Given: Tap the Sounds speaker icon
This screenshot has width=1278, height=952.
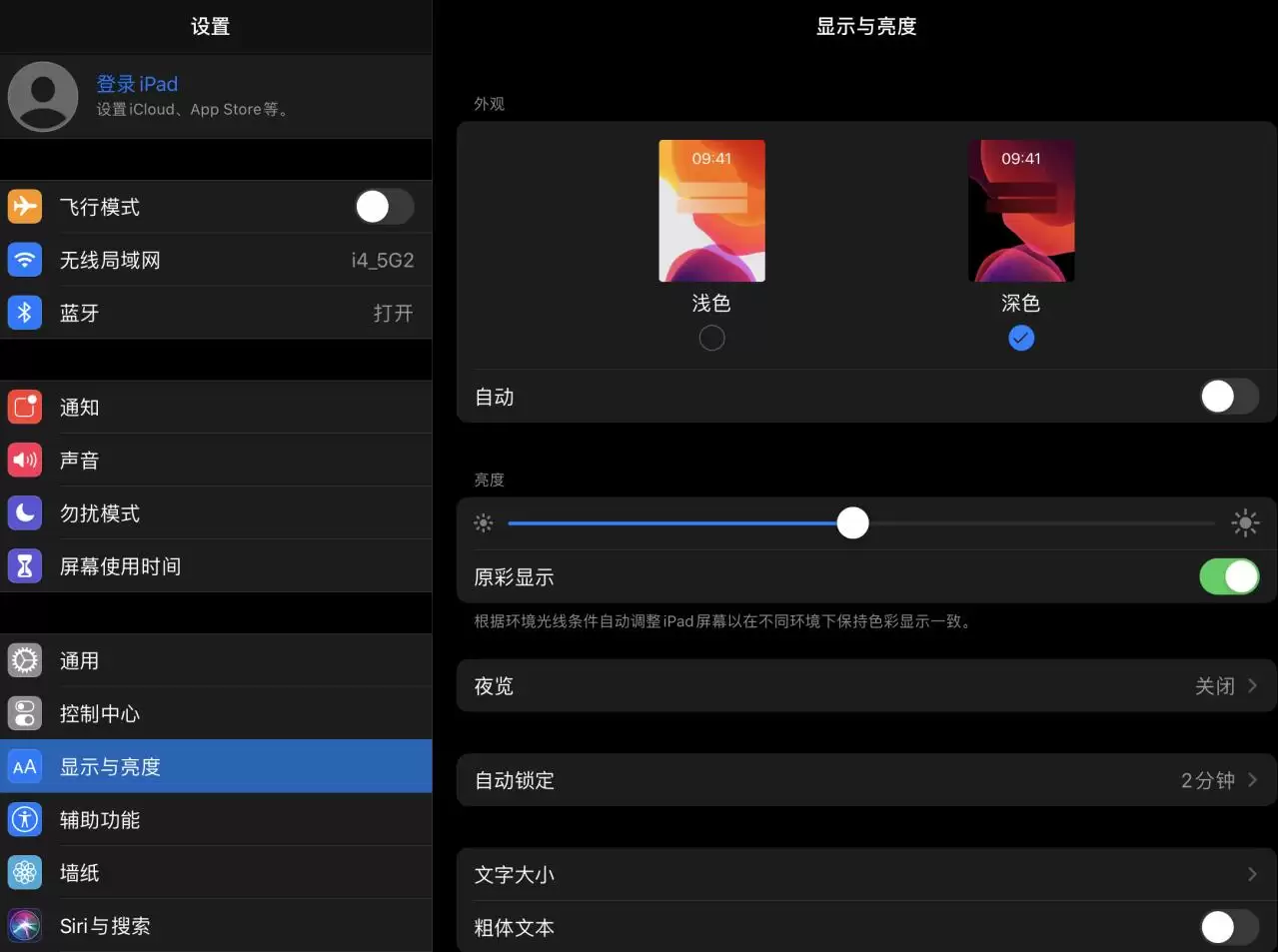Looking at the screenshot, I should tap(25, 460).
